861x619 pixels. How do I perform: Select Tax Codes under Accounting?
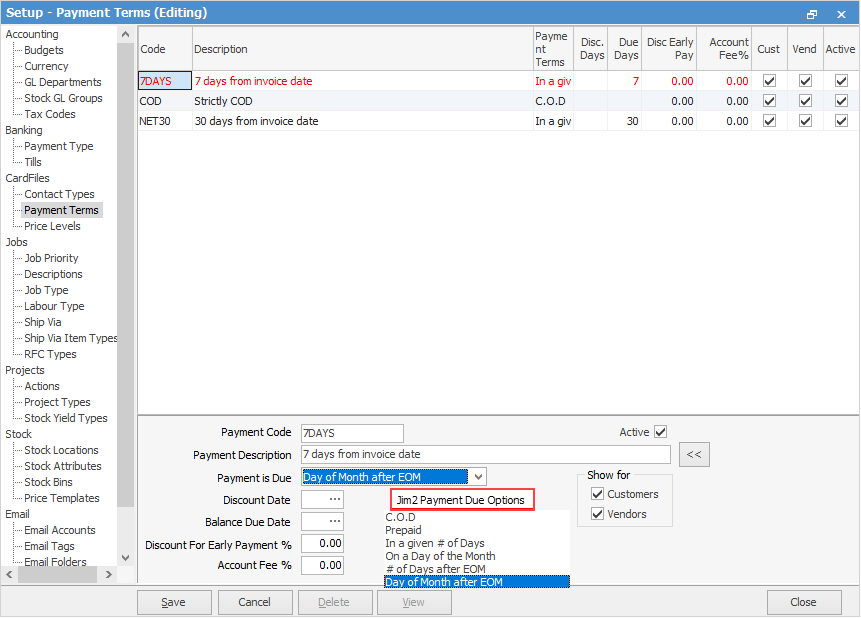pyautogui.click(x=50, y=114)
